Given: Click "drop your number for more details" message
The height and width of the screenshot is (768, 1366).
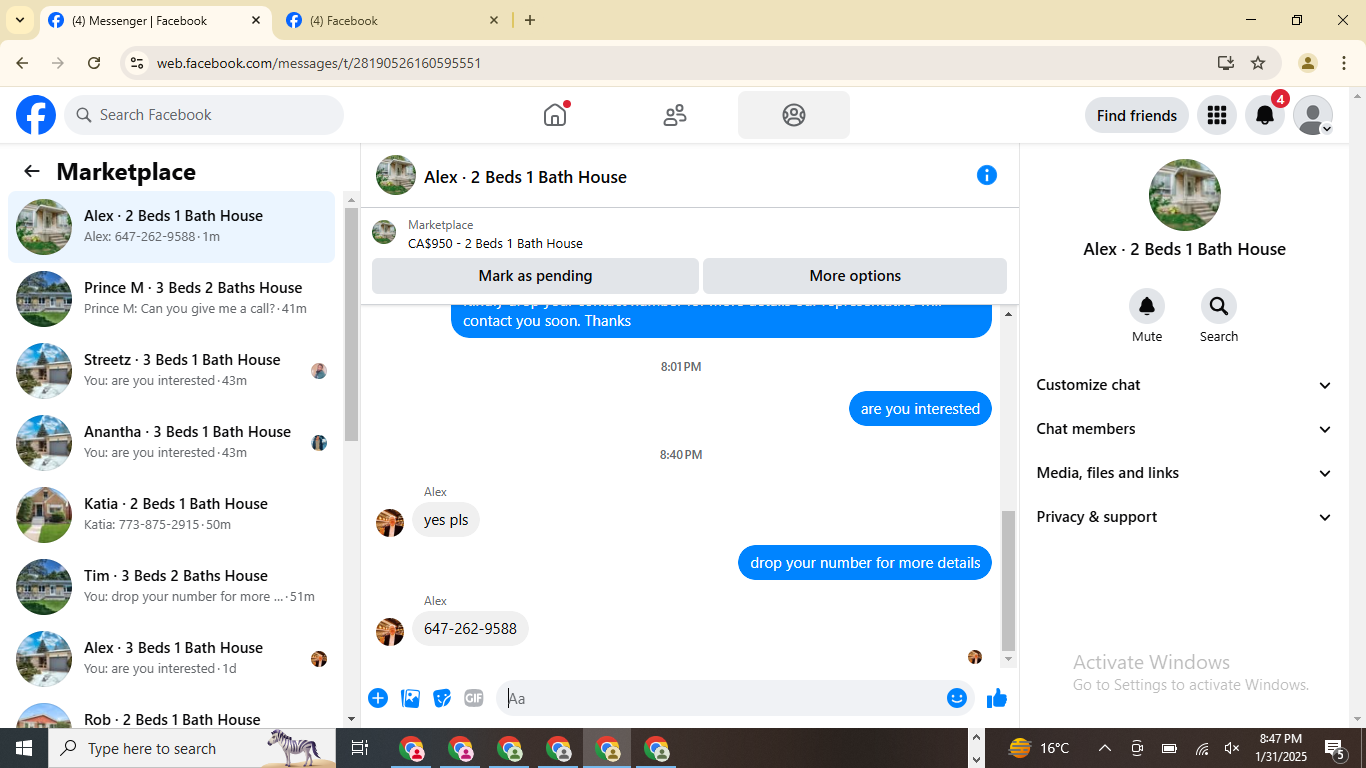Looking at the screenshot, I should [x=865, y=563].
